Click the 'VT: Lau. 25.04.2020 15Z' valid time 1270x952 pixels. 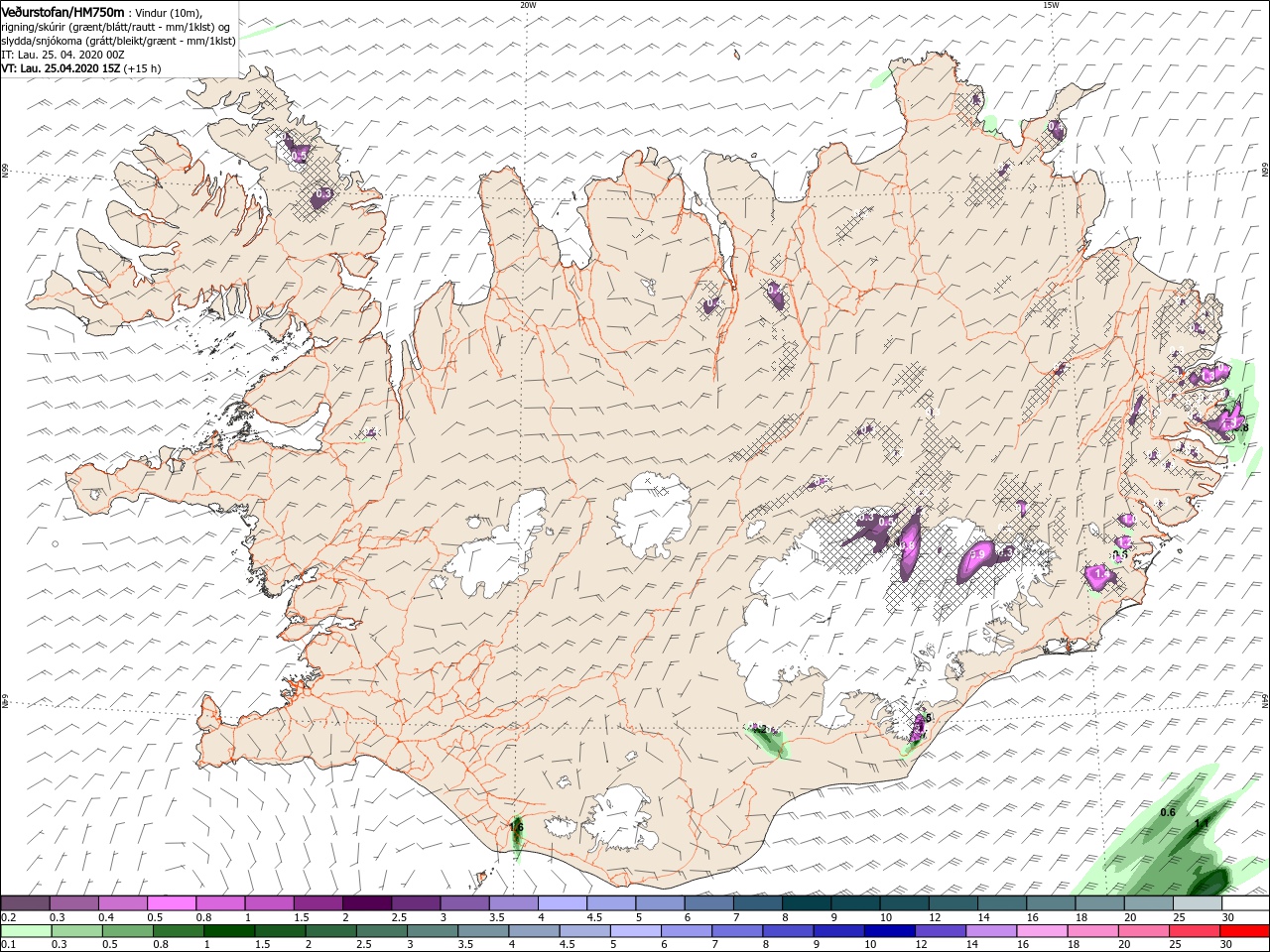pos(62,68)
